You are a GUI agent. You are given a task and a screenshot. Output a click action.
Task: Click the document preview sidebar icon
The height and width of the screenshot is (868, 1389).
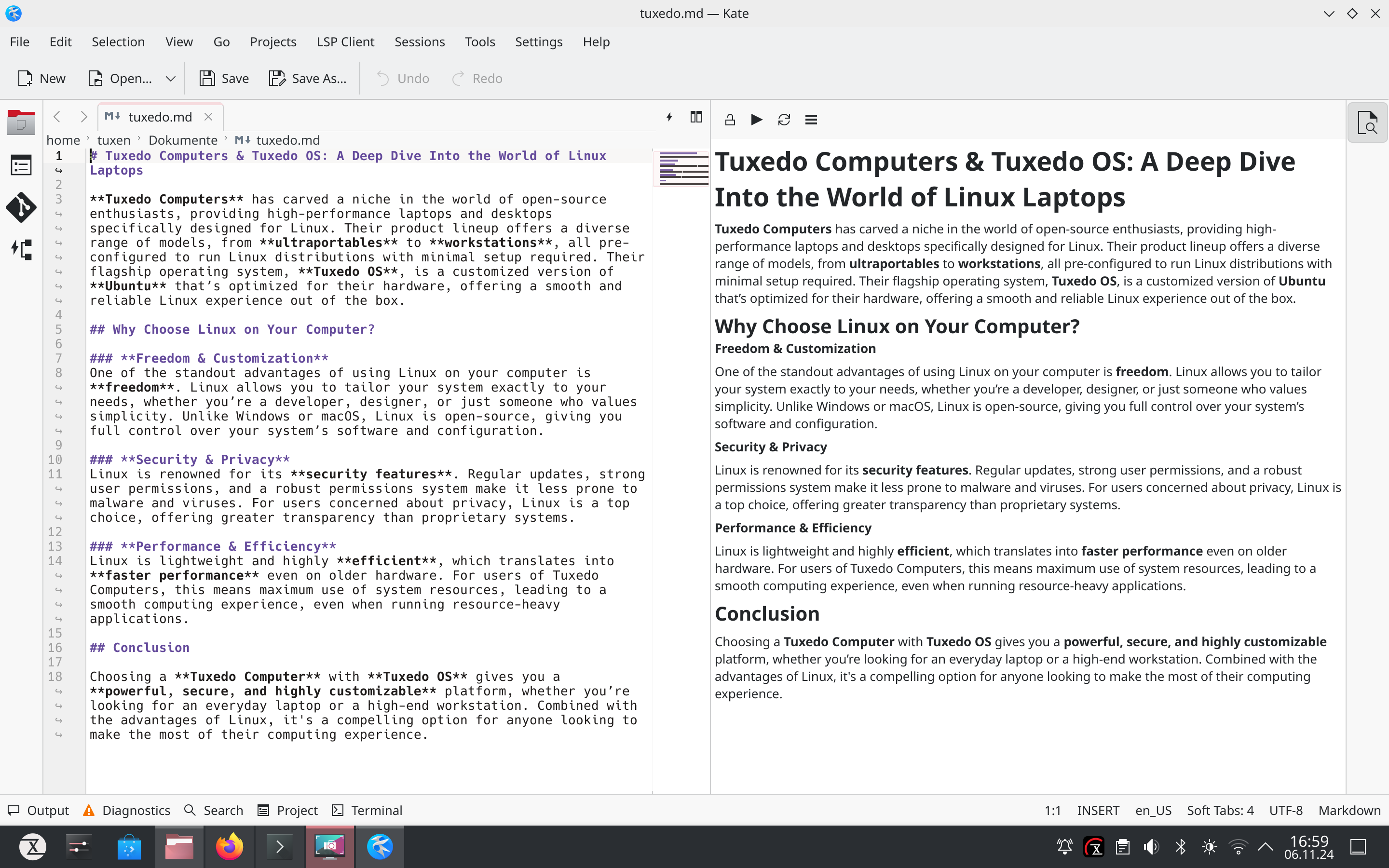point(1367,122)
